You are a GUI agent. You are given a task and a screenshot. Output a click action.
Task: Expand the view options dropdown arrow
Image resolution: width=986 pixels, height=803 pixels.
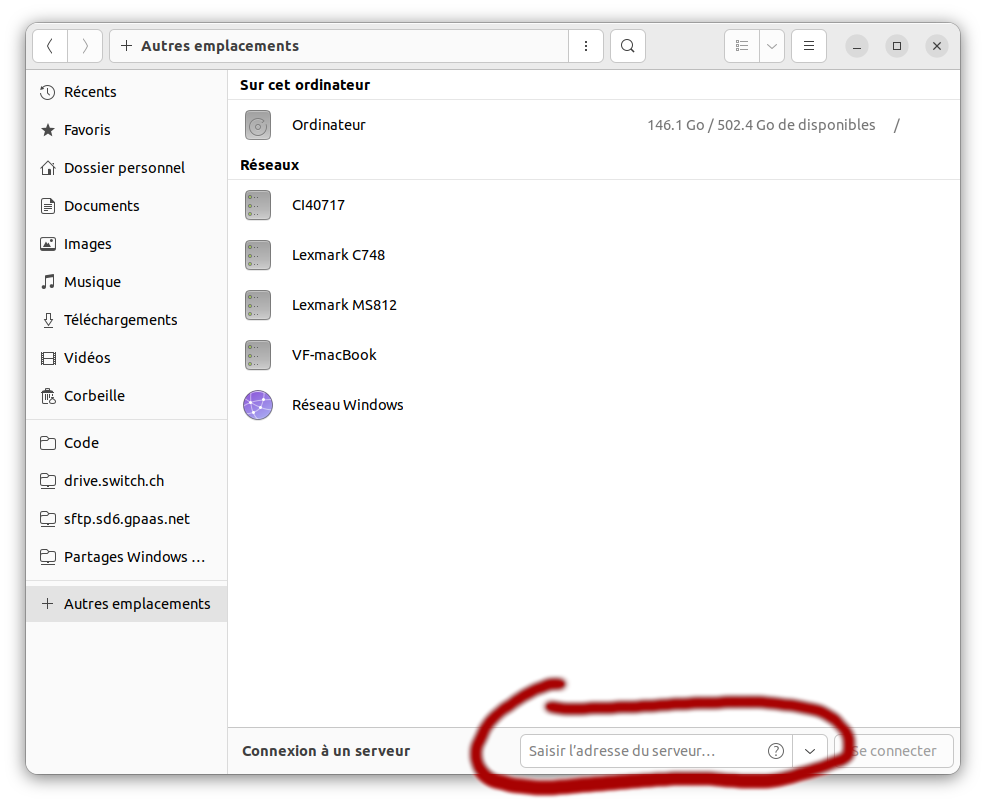[772, 46]
